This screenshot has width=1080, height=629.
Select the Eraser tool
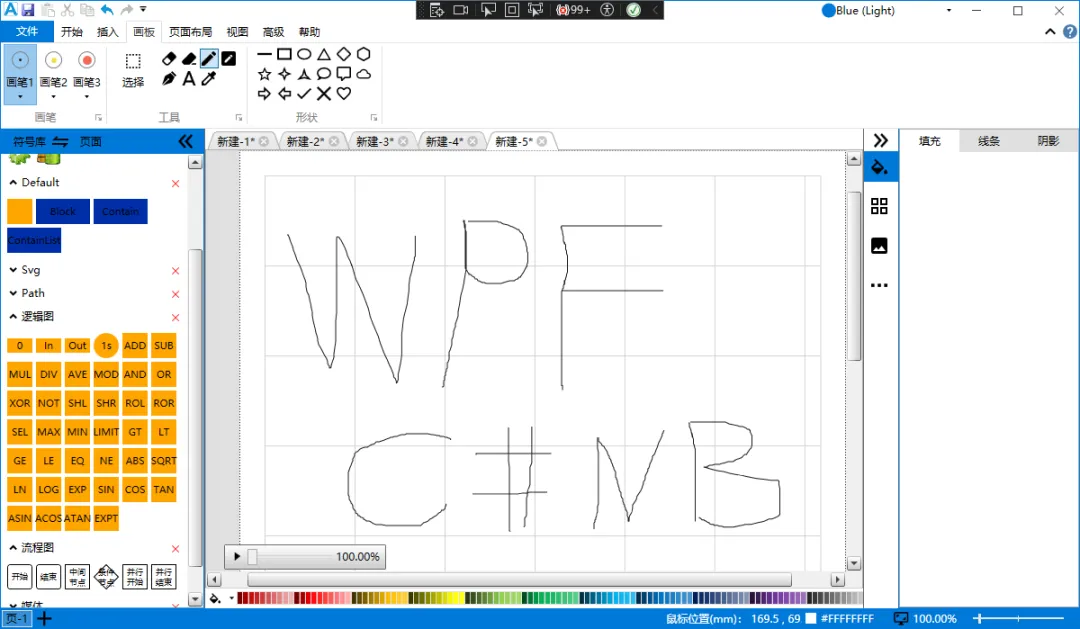click(168, 58)
